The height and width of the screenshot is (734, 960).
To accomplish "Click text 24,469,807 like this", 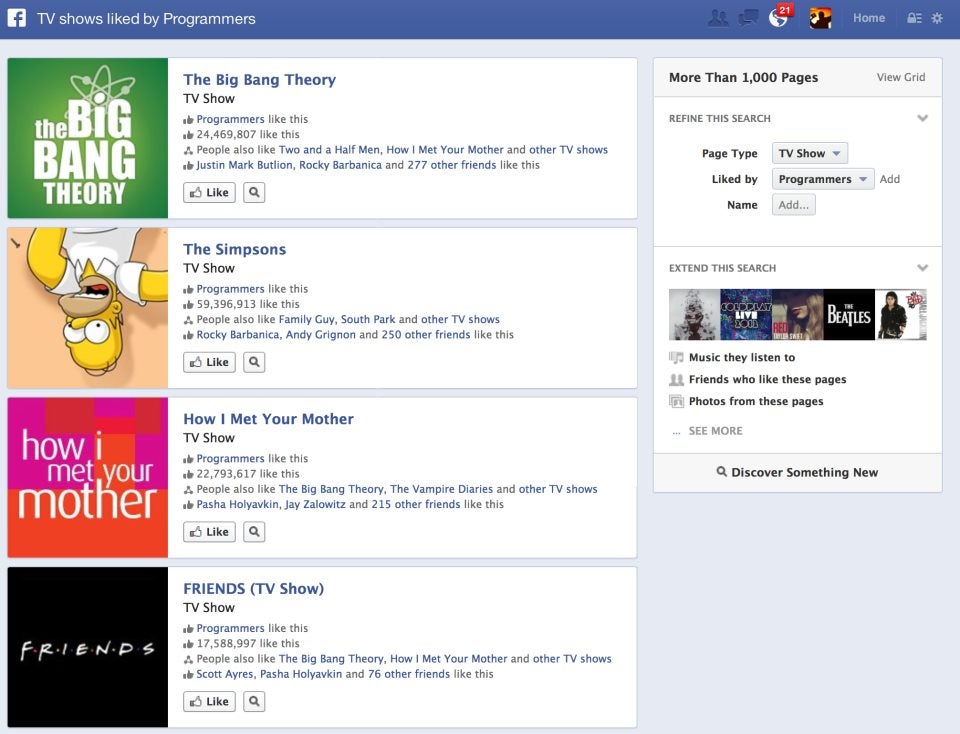I will click(x=248, y=134).
